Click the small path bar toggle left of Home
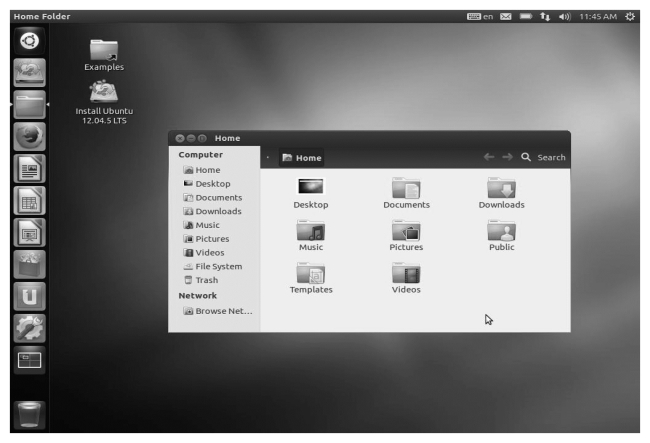This screenshot has height=443, width=650. tap(268, 157)
